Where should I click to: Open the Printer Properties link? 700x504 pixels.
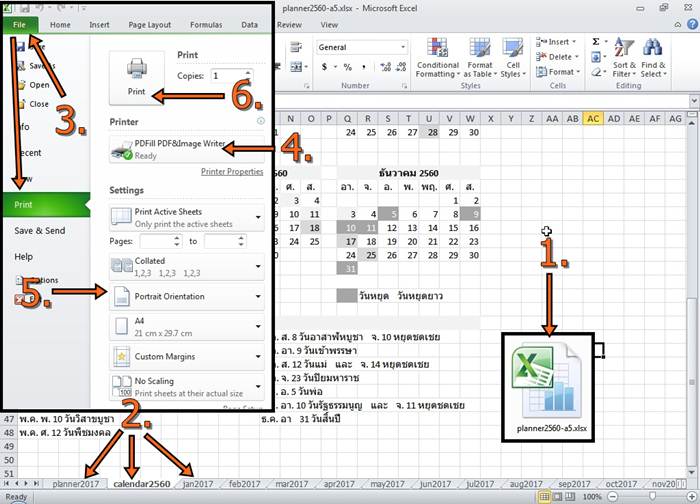(x=232, y=172)
